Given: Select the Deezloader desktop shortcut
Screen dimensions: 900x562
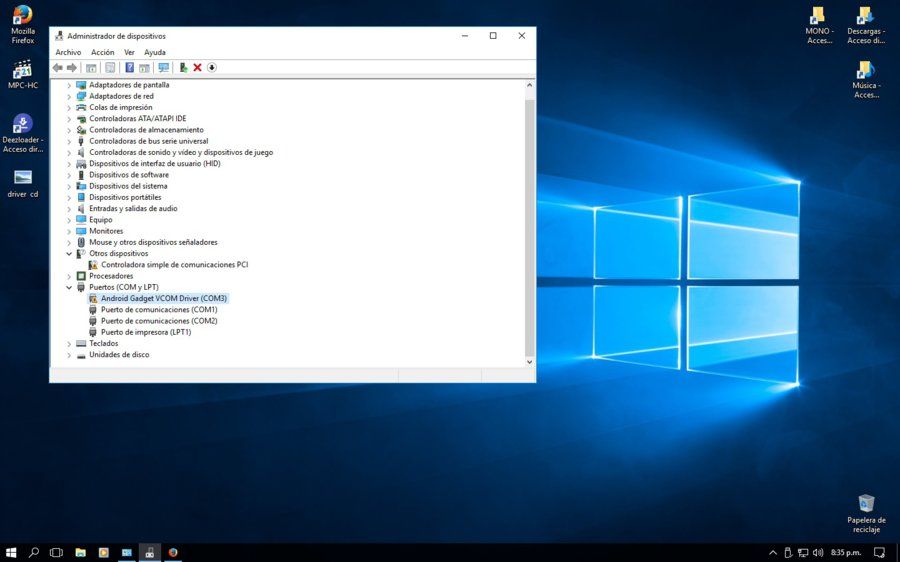Looking at the screenshot, I should 23,133.
